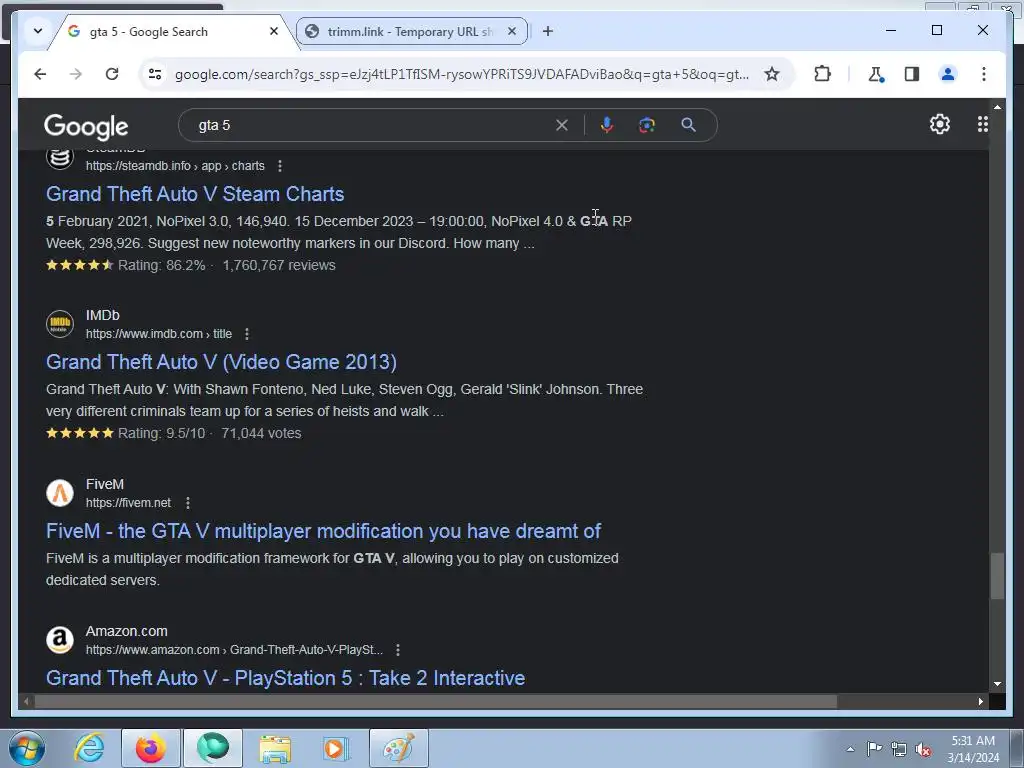Open options for the SteamDB result

point(280,166)
